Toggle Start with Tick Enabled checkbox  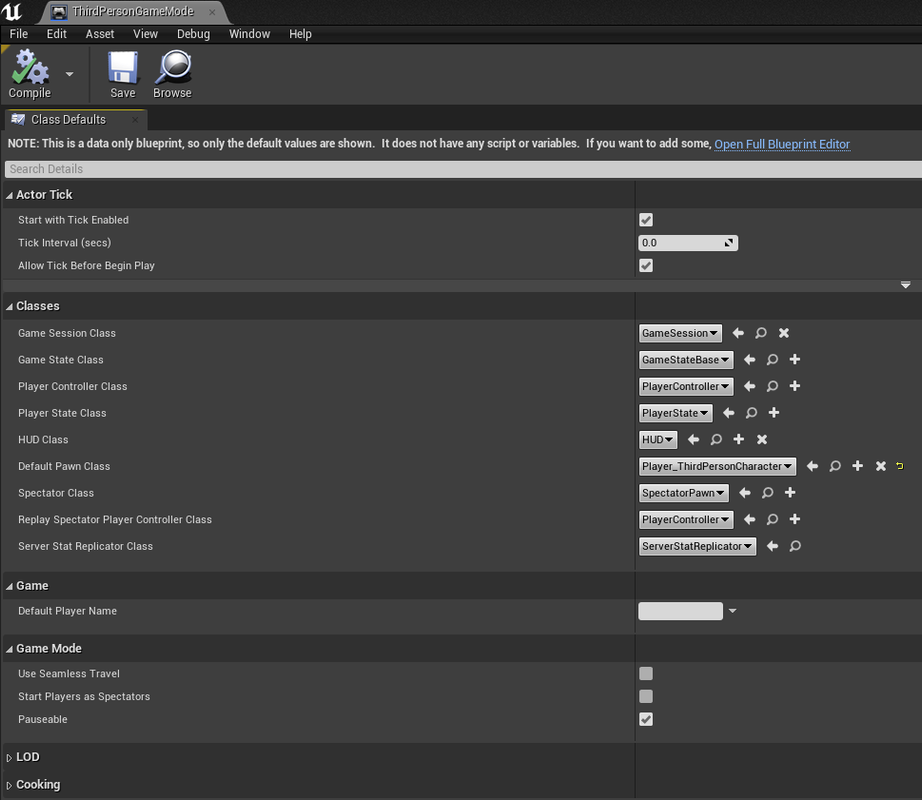pos(646,220)
